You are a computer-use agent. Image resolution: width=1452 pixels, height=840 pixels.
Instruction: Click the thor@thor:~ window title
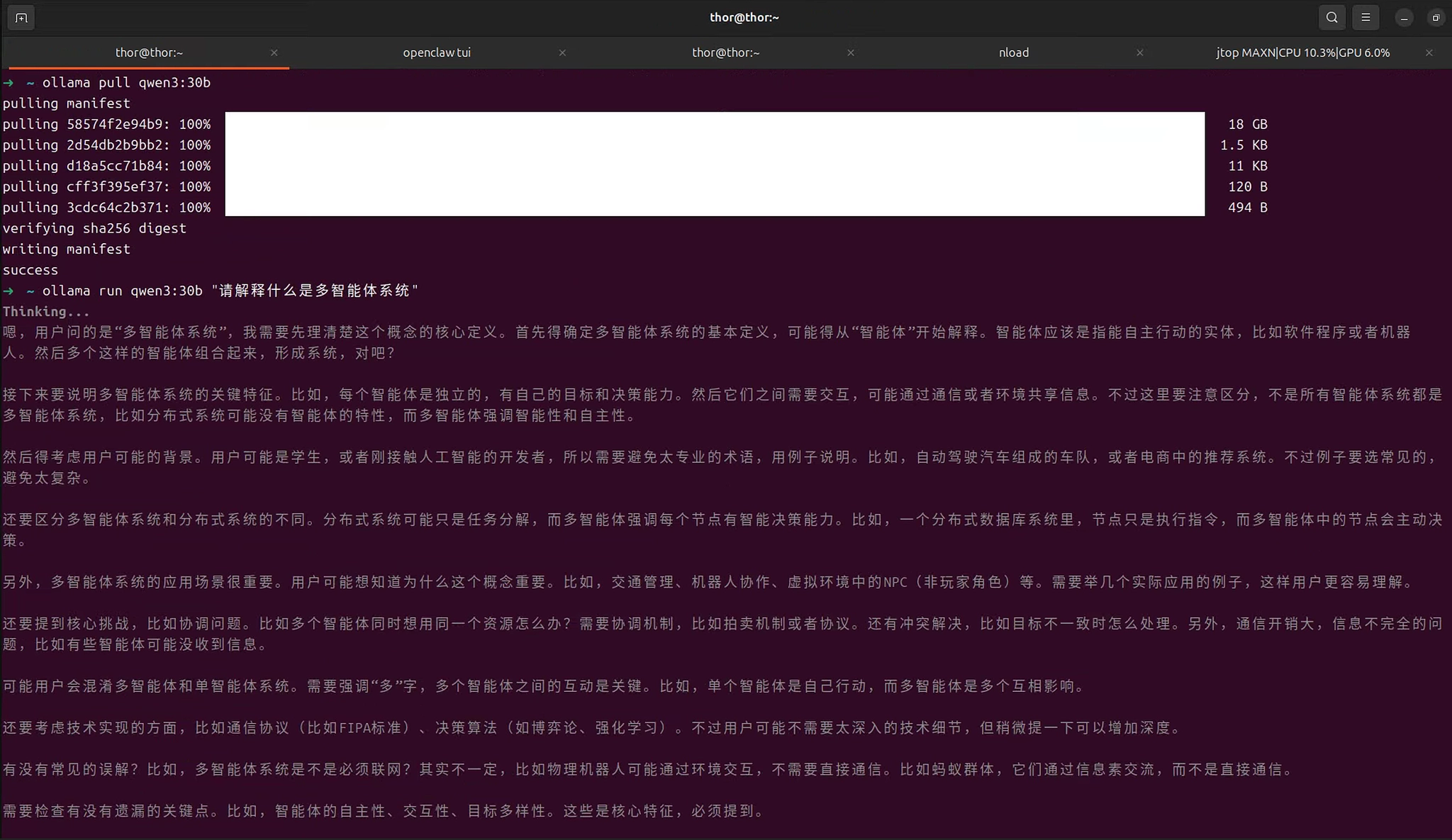pos(744,18)
